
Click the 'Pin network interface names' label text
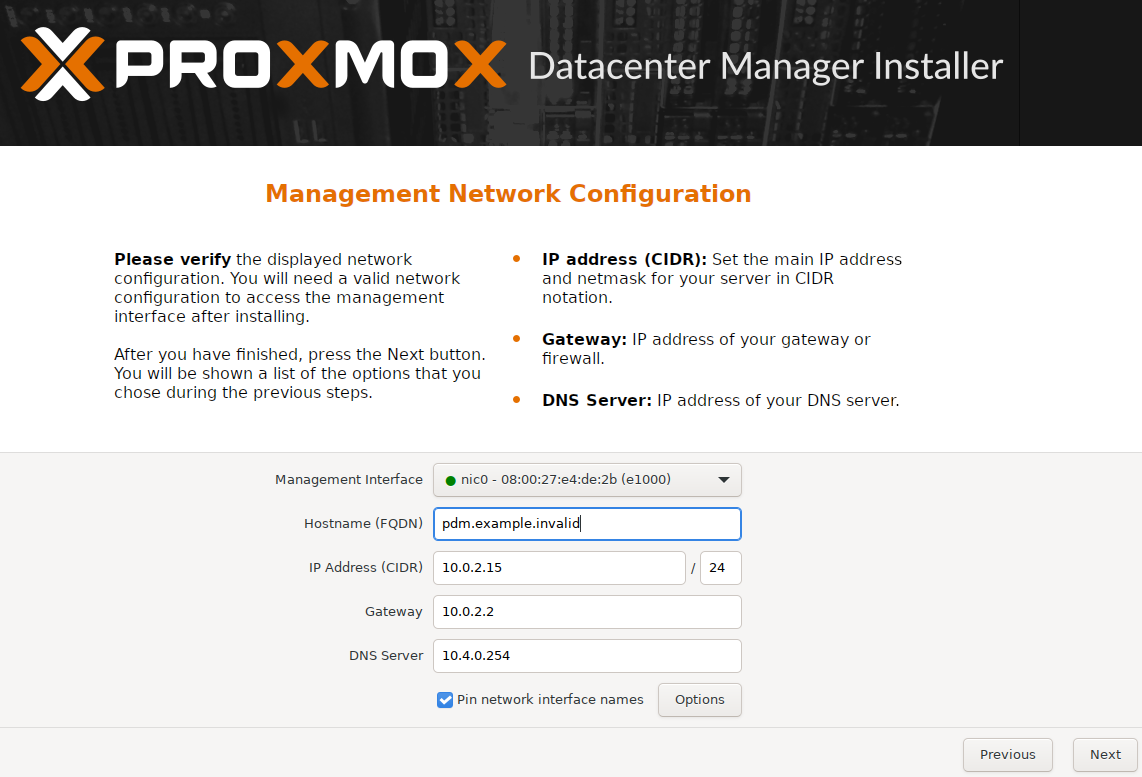coord(550,700)
